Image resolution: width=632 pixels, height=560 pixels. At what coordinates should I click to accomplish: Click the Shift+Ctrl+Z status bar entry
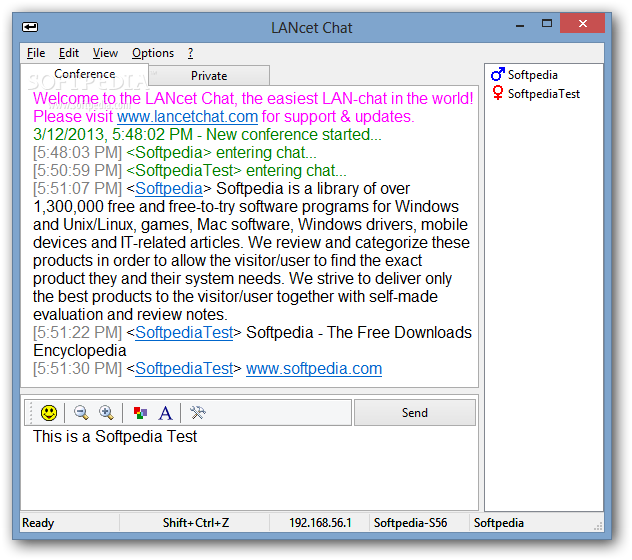196,523
